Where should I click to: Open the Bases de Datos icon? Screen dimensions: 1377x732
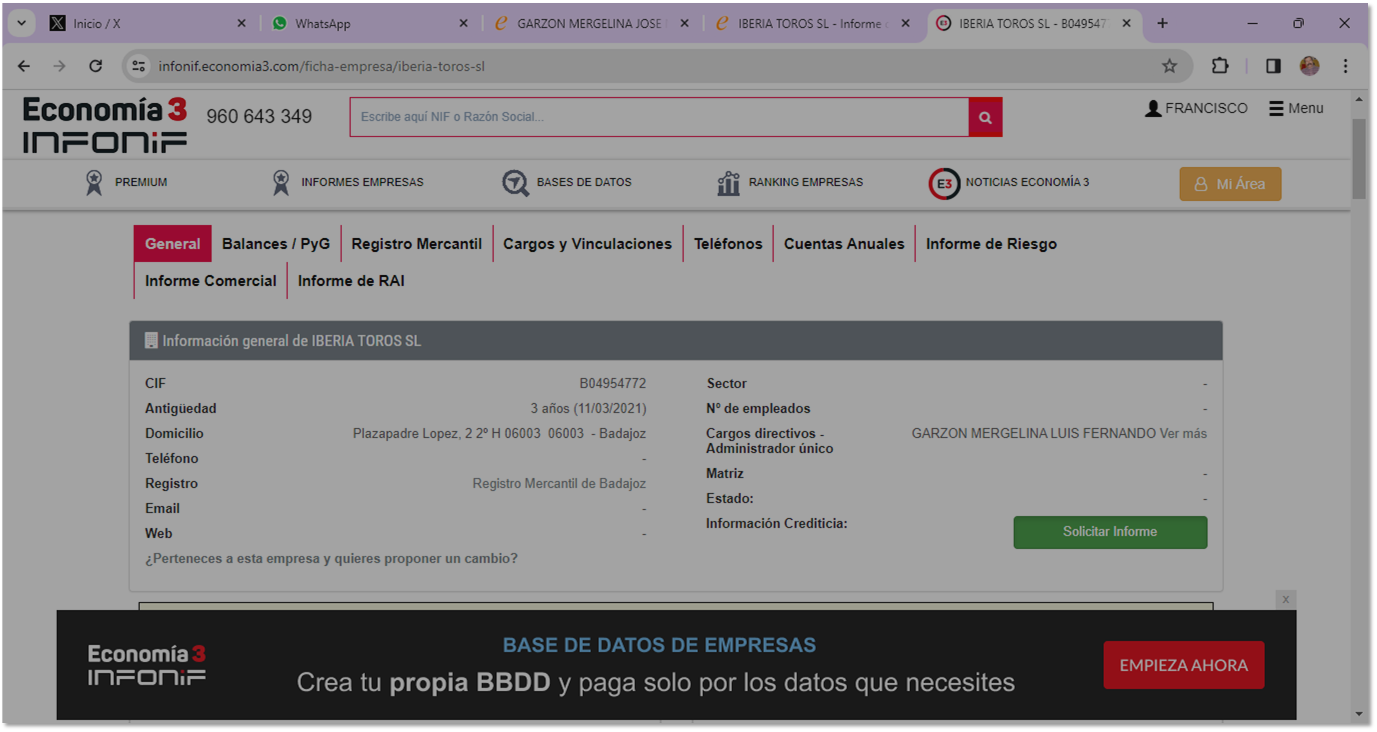tap(515, 183)
